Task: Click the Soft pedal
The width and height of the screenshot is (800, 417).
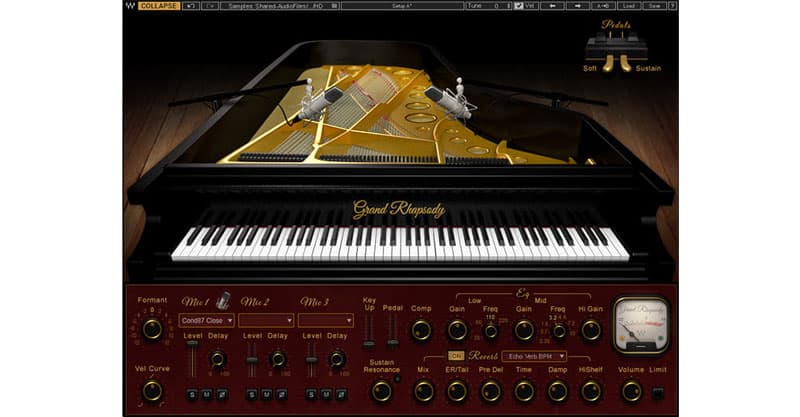Action: (x=608, y=63)
